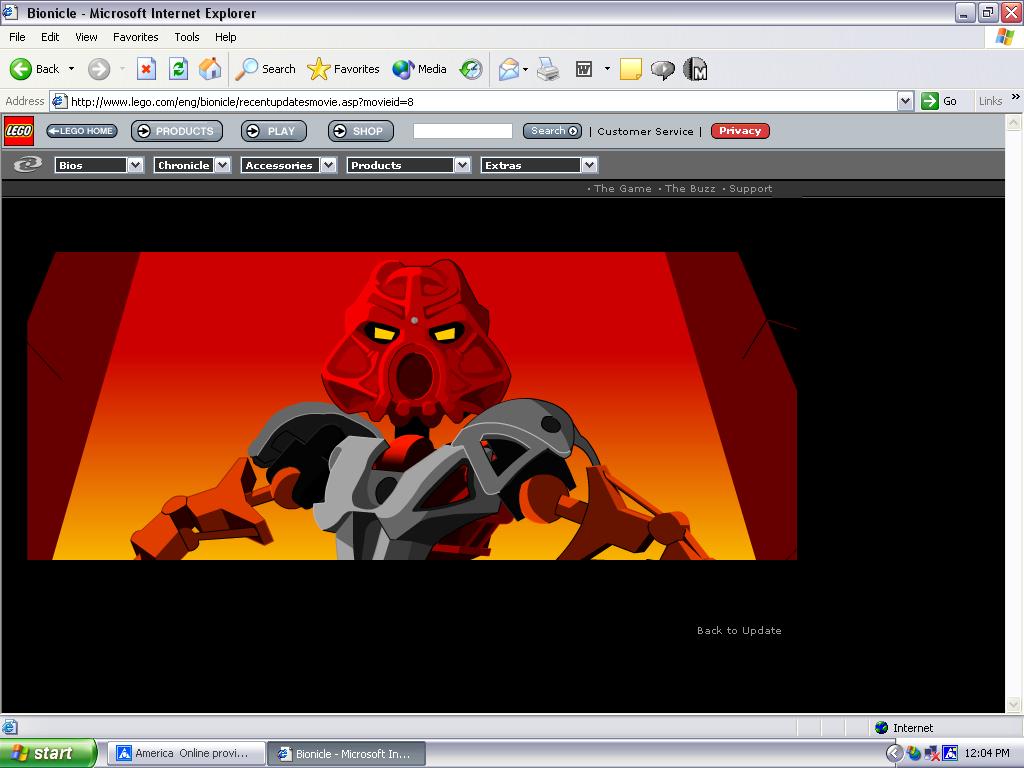Open the Mail button dropdown arrow
Image resolution: width=1024 pixels, height=768 pixels.
(525, 69)
